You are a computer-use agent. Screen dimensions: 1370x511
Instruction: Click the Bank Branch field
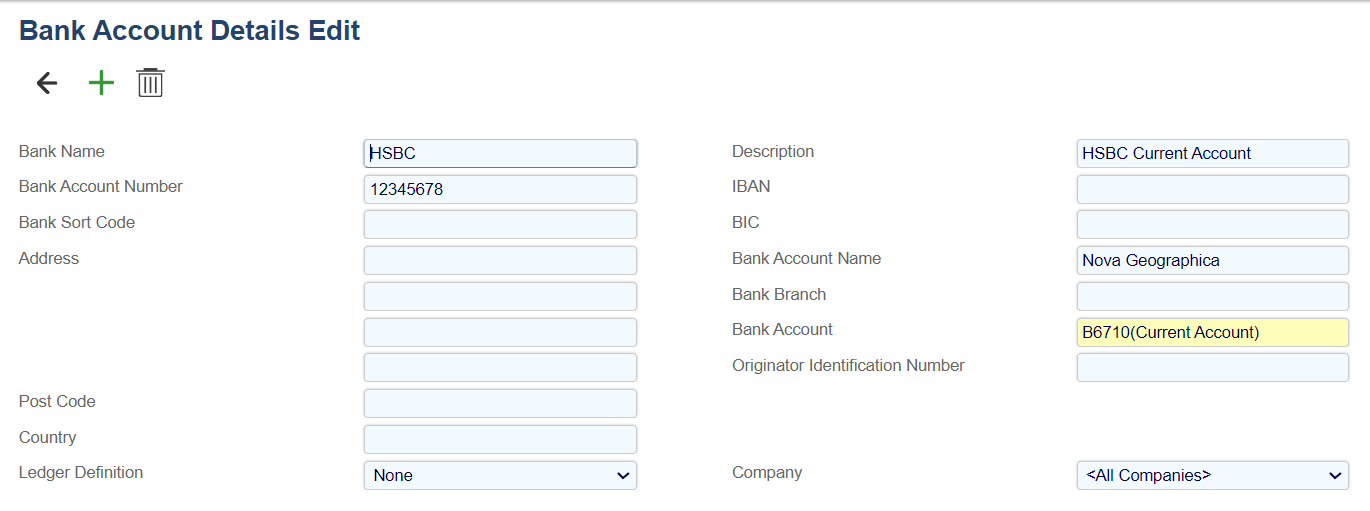(x=1212, y=296)
